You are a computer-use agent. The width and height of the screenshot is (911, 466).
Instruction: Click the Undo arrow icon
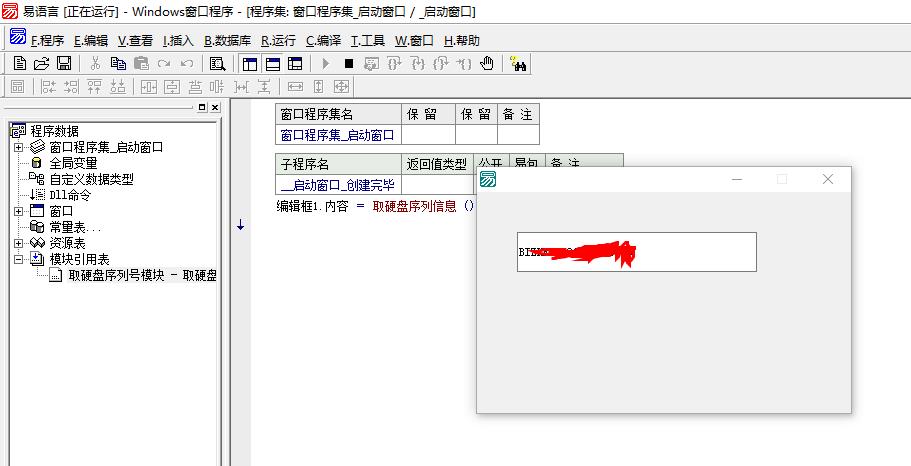click(186, 63)
